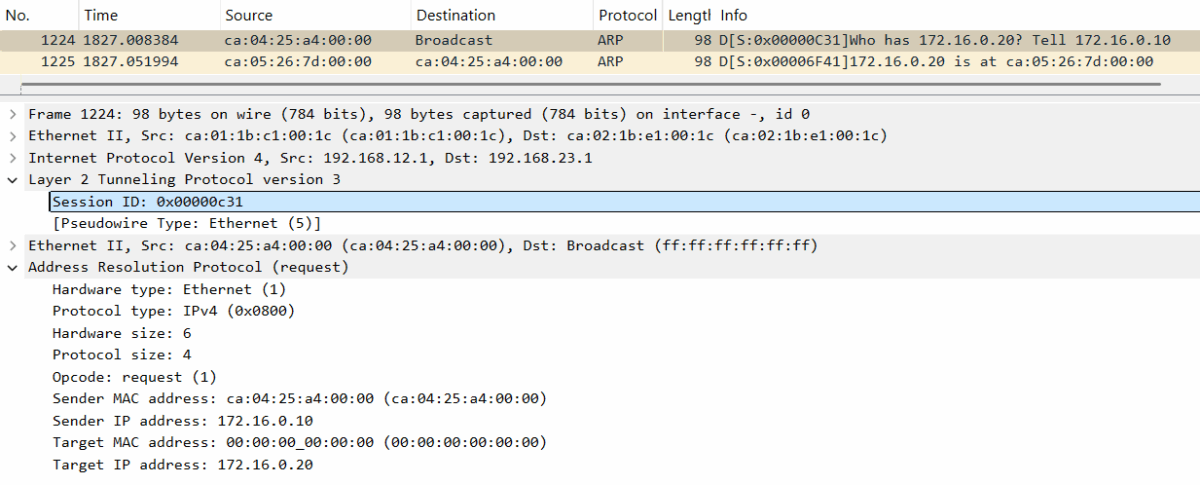The image size is (1200, 485).
Task: Select packet 1225 ARP reply row
Action: (600, 62)
